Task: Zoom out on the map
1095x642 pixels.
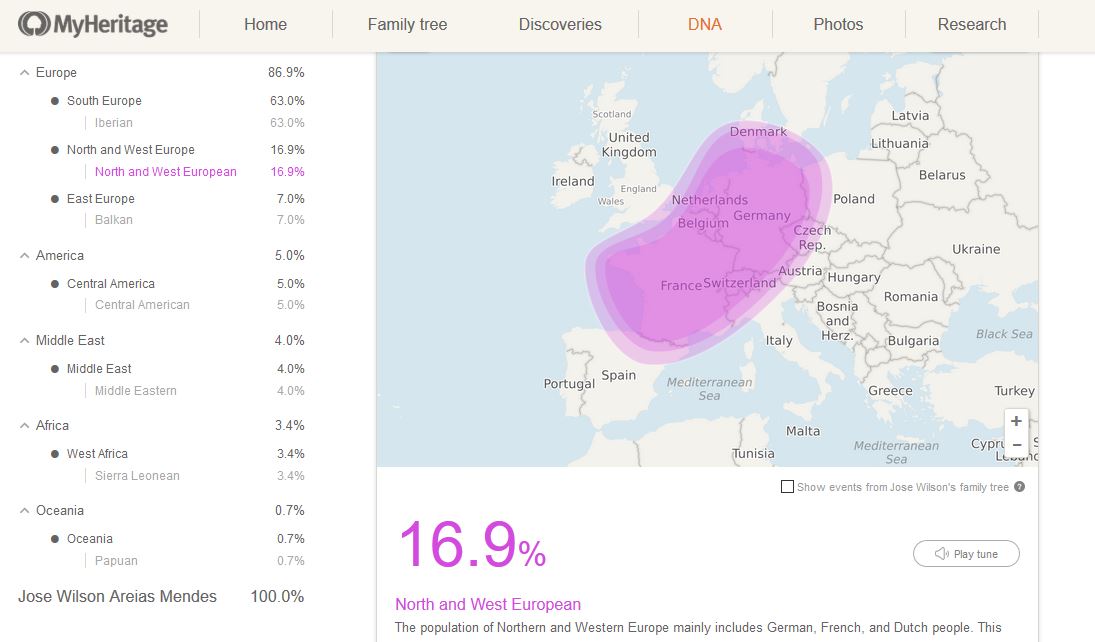Action: point(1016,445)
